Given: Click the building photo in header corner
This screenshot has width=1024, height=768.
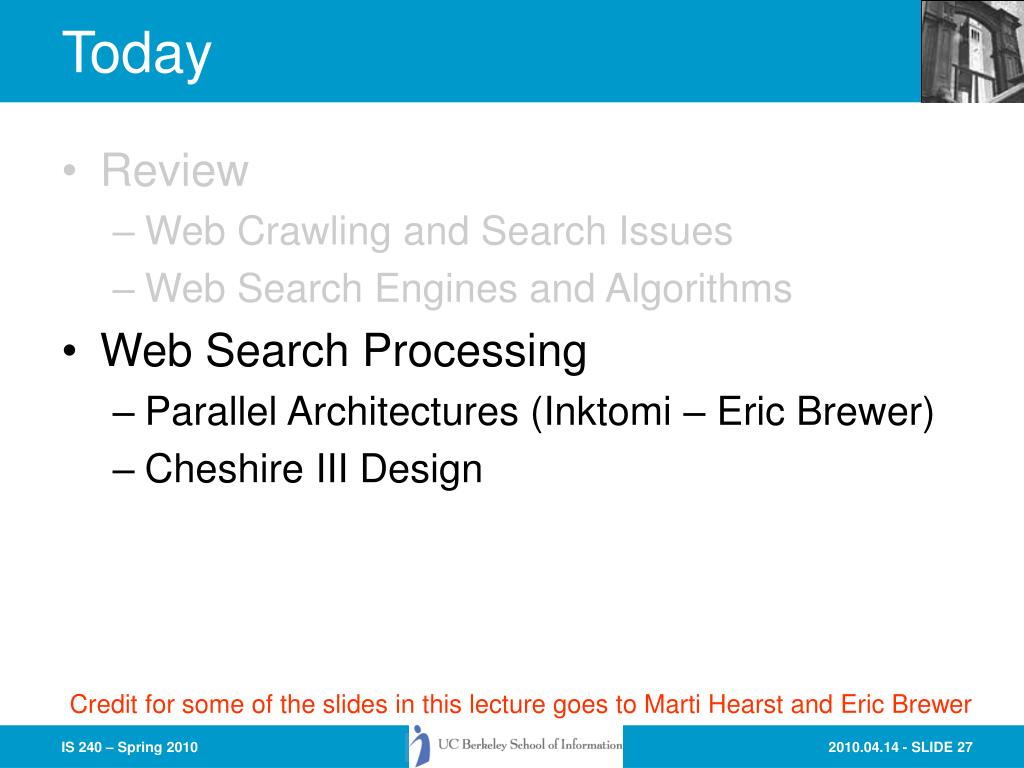Looking at the screenshot, I should (972, 52).
